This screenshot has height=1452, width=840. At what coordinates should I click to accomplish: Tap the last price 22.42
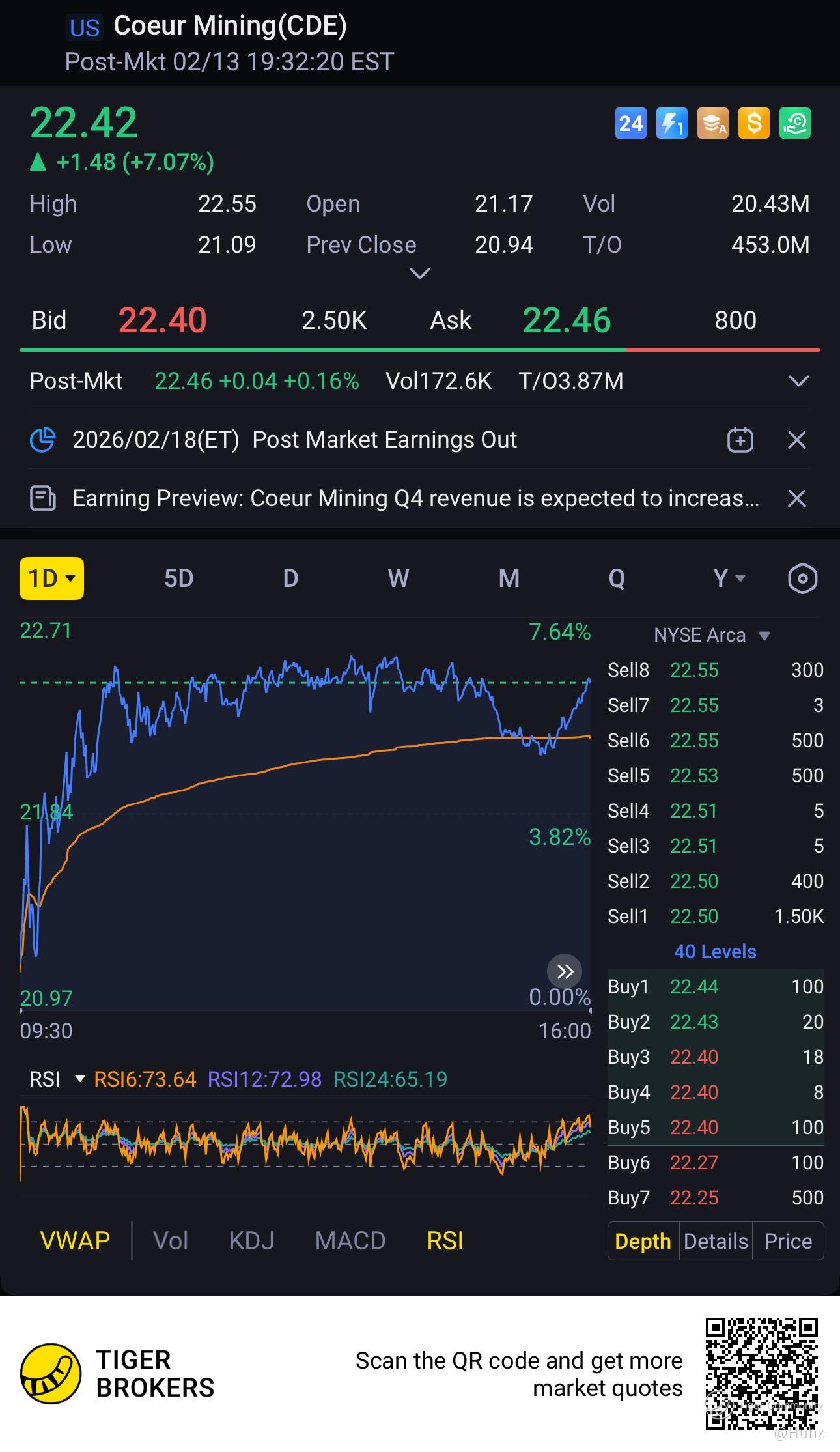[x=83, y=122]
